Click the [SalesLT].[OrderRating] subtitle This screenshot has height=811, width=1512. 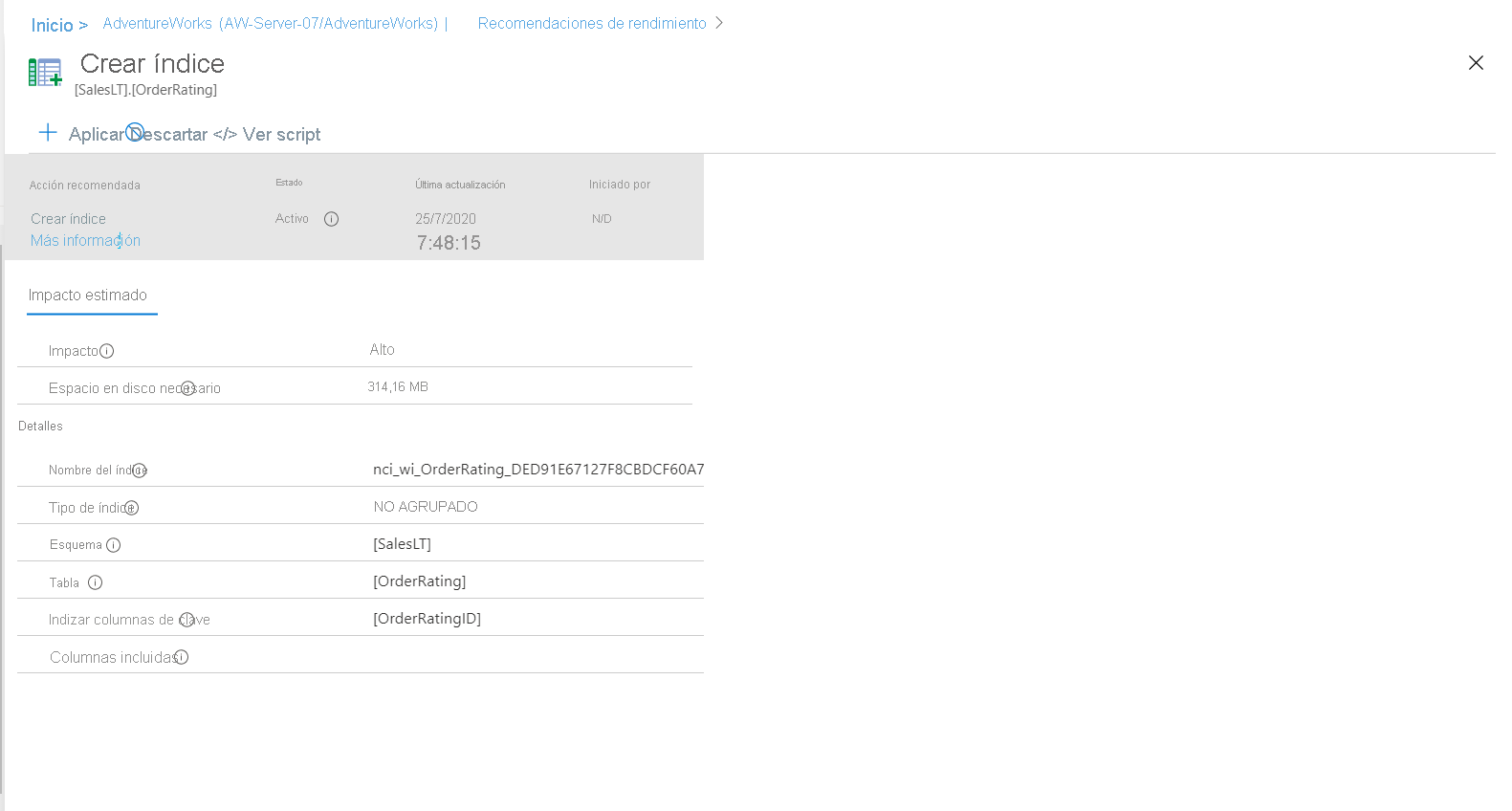click(x=146, y=89)
